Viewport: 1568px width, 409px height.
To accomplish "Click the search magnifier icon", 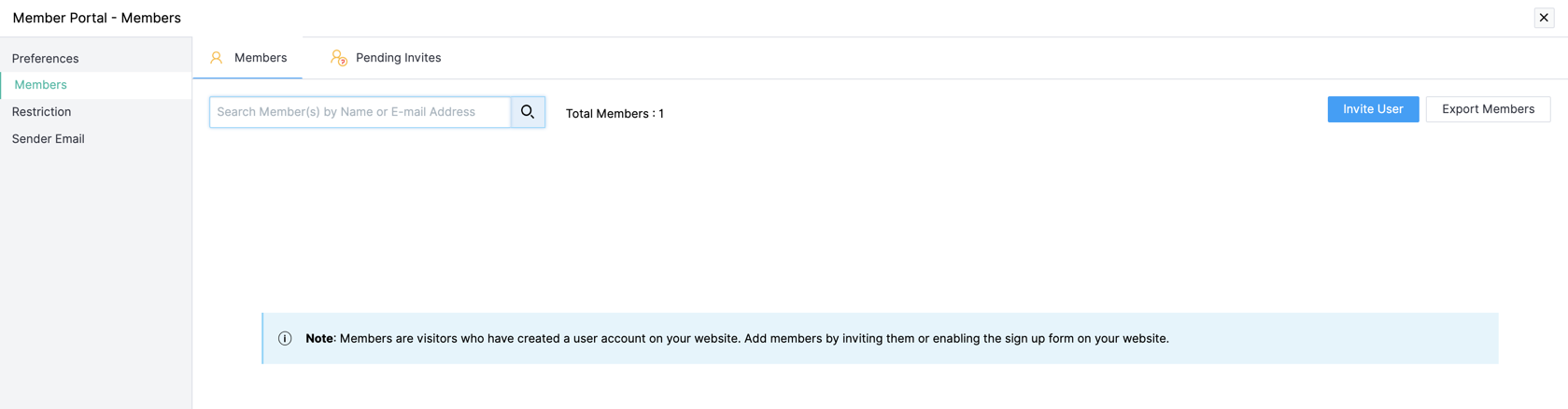I will pyautogui.click(x=528, y=112).
